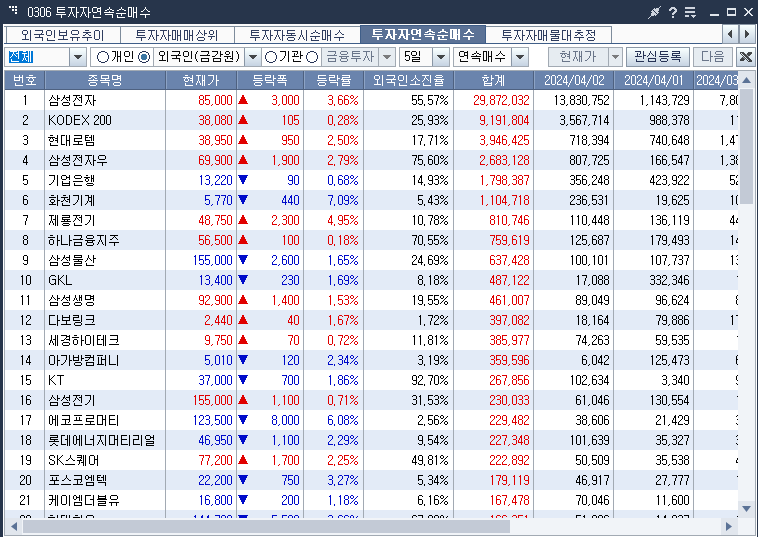Select the 제룡전기 stock name
The width and height of the screenshot is (758, 537).
point(72,220)
